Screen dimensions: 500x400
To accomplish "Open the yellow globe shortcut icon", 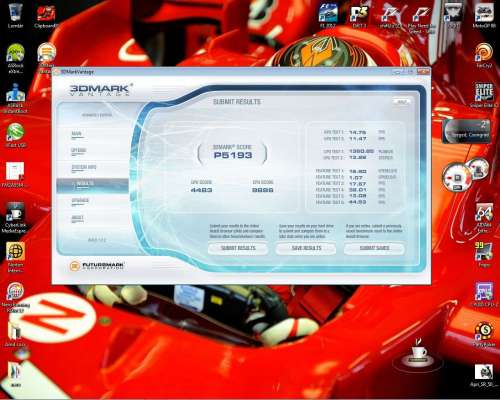I will tap(15, 256).
